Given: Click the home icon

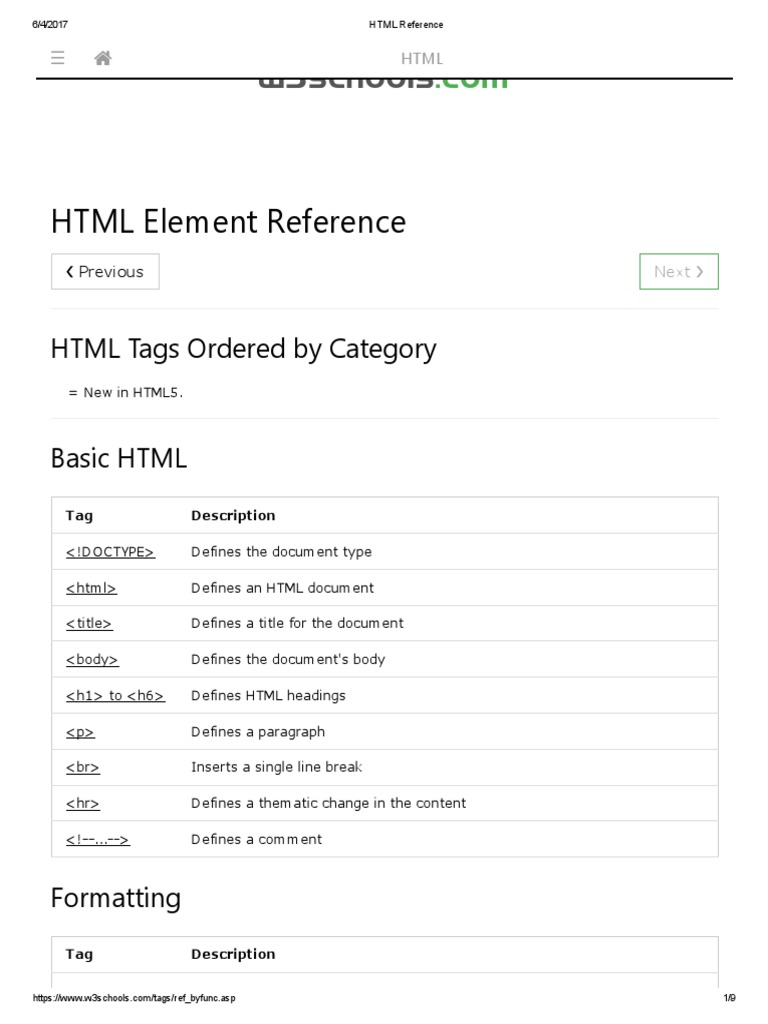Looking at the screenshot, I should point(102,58).
